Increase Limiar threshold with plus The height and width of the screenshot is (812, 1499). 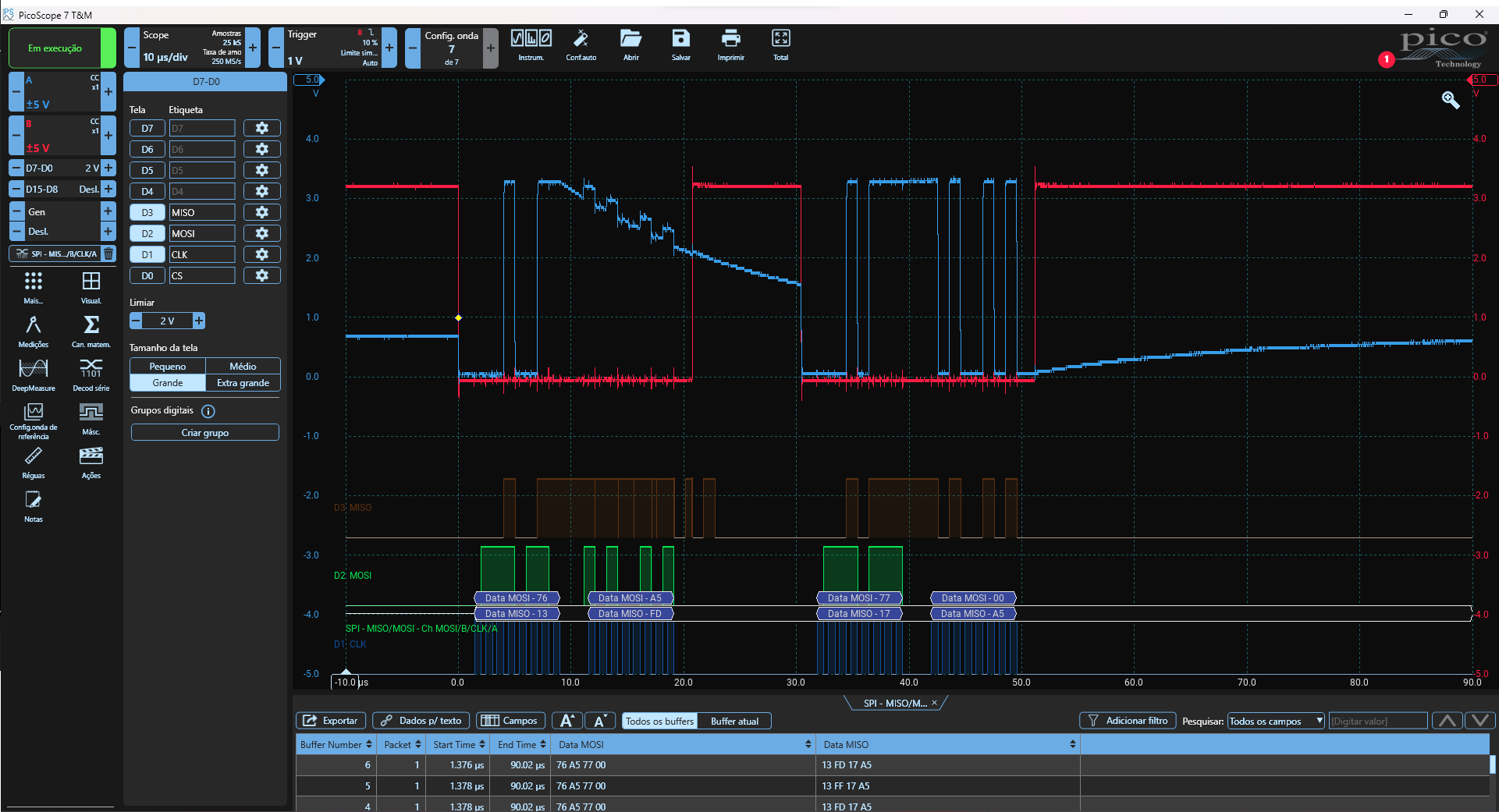point(199,321)
